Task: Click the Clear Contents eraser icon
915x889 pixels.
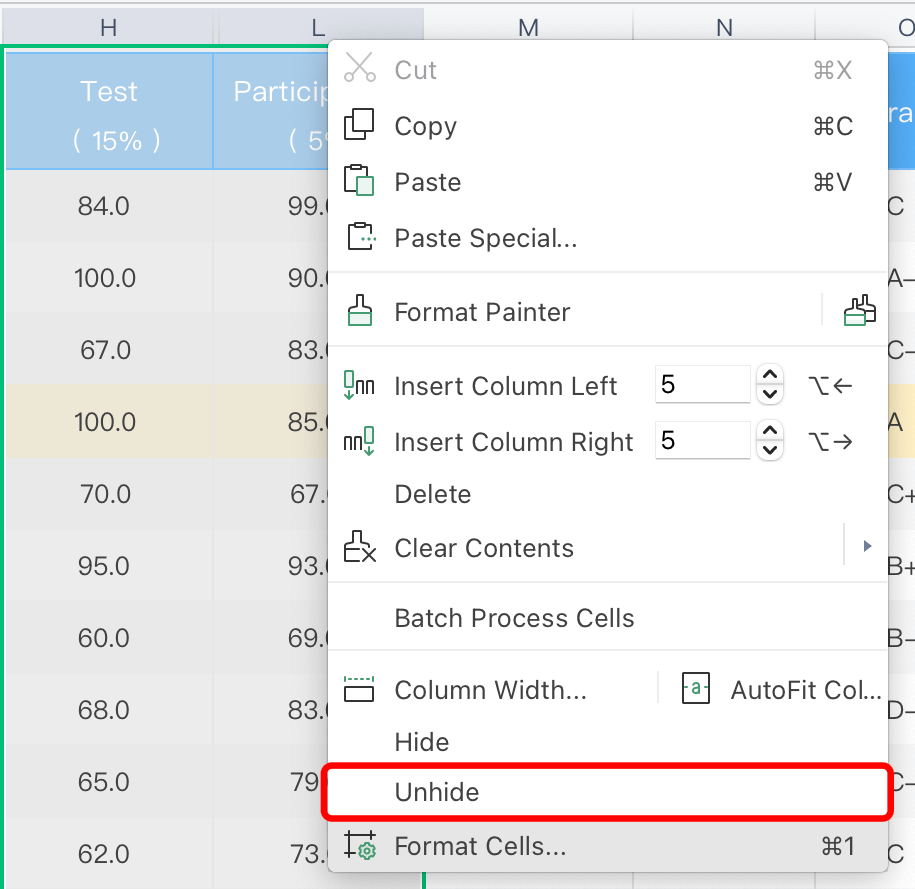Action: [x=359, y=548]
